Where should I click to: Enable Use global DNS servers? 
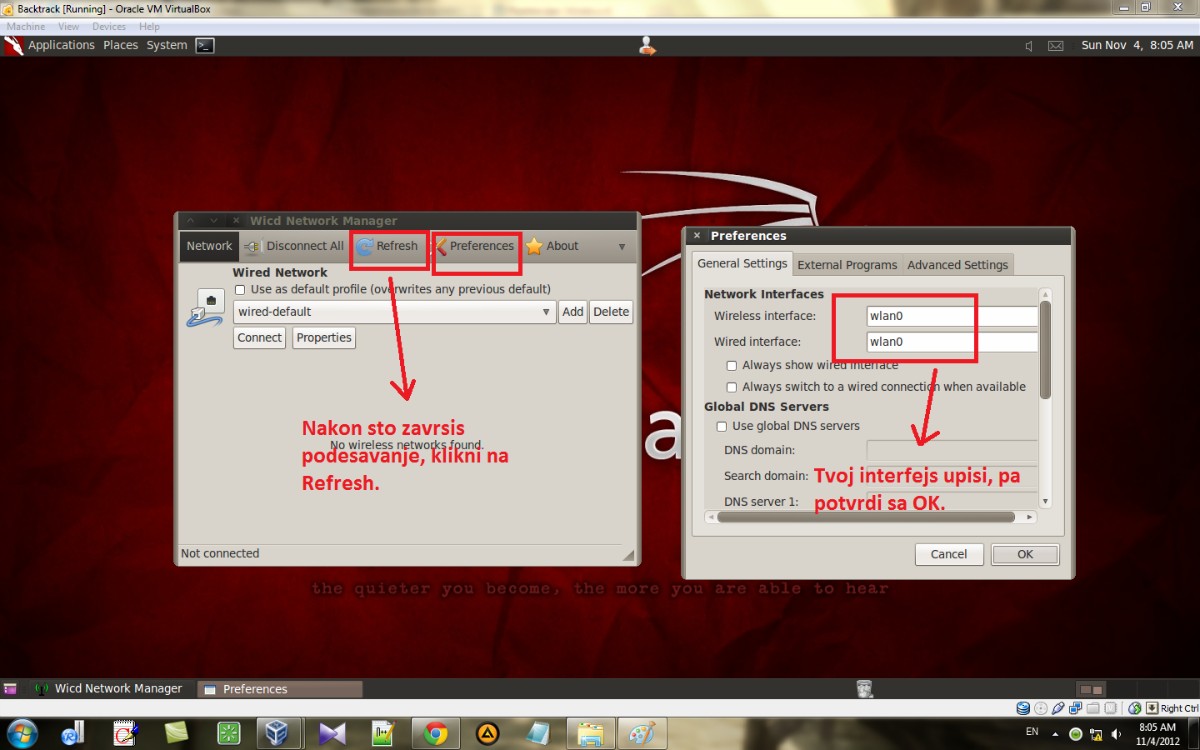click(722, 427)
